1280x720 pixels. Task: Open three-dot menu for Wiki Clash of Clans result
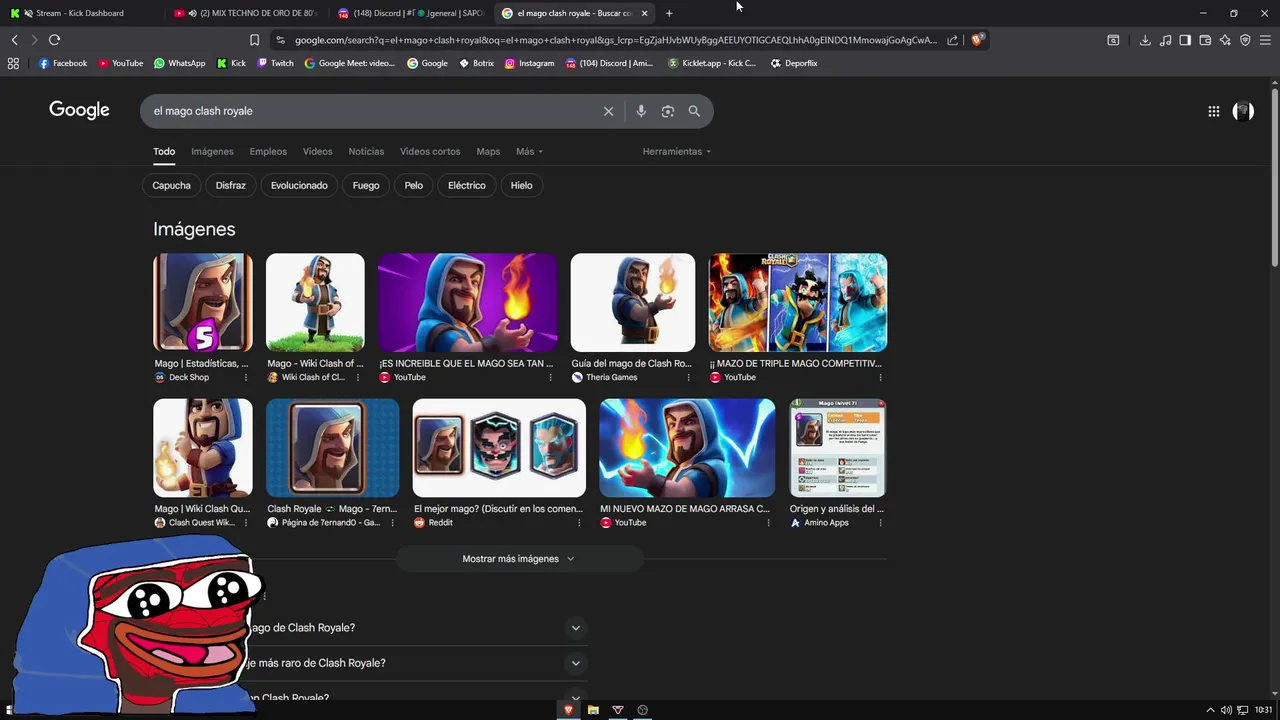pos(358,377)
